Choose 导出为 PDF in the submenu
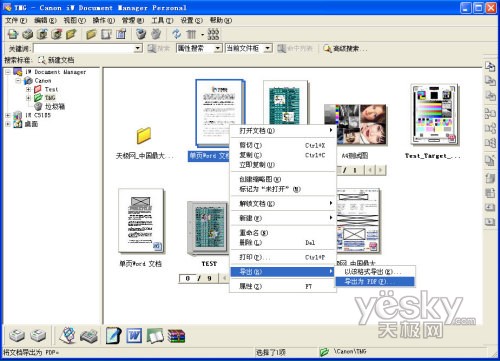Image resolution: width=500 pixels, height=361 pixels. tap(375, 282)
